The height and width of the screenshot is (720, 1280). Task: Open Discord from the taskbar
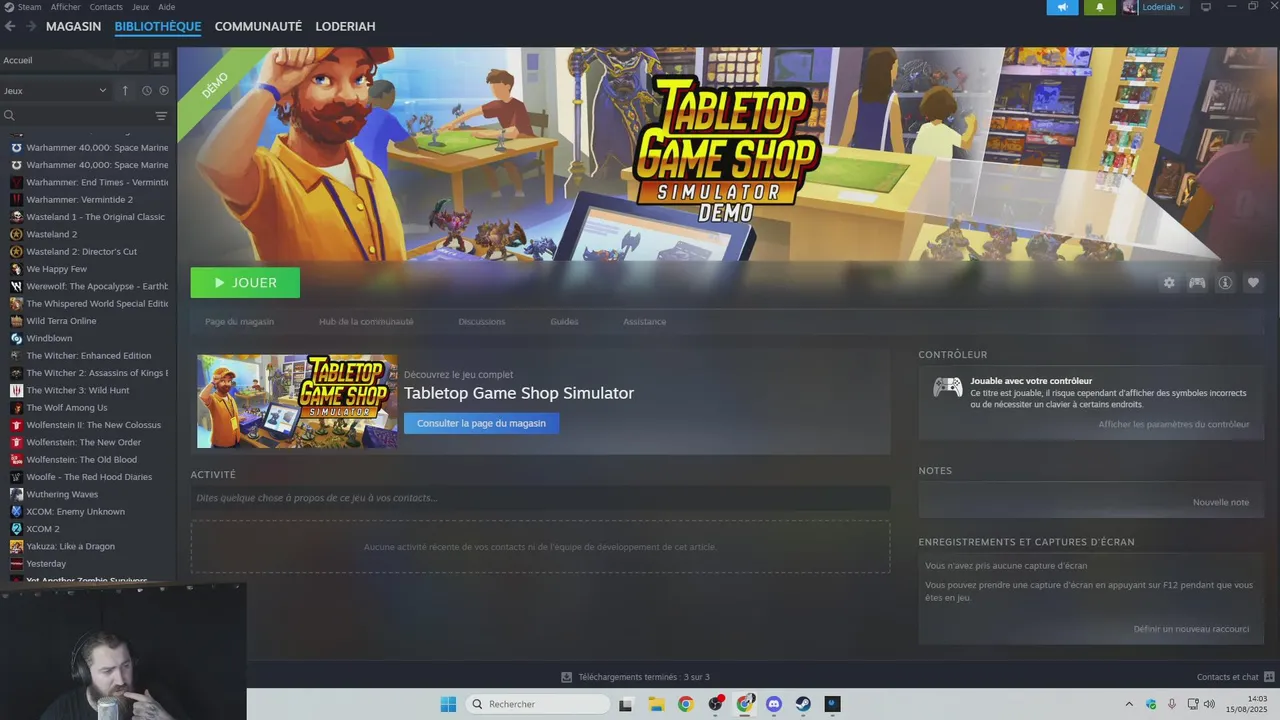point(773,704)
